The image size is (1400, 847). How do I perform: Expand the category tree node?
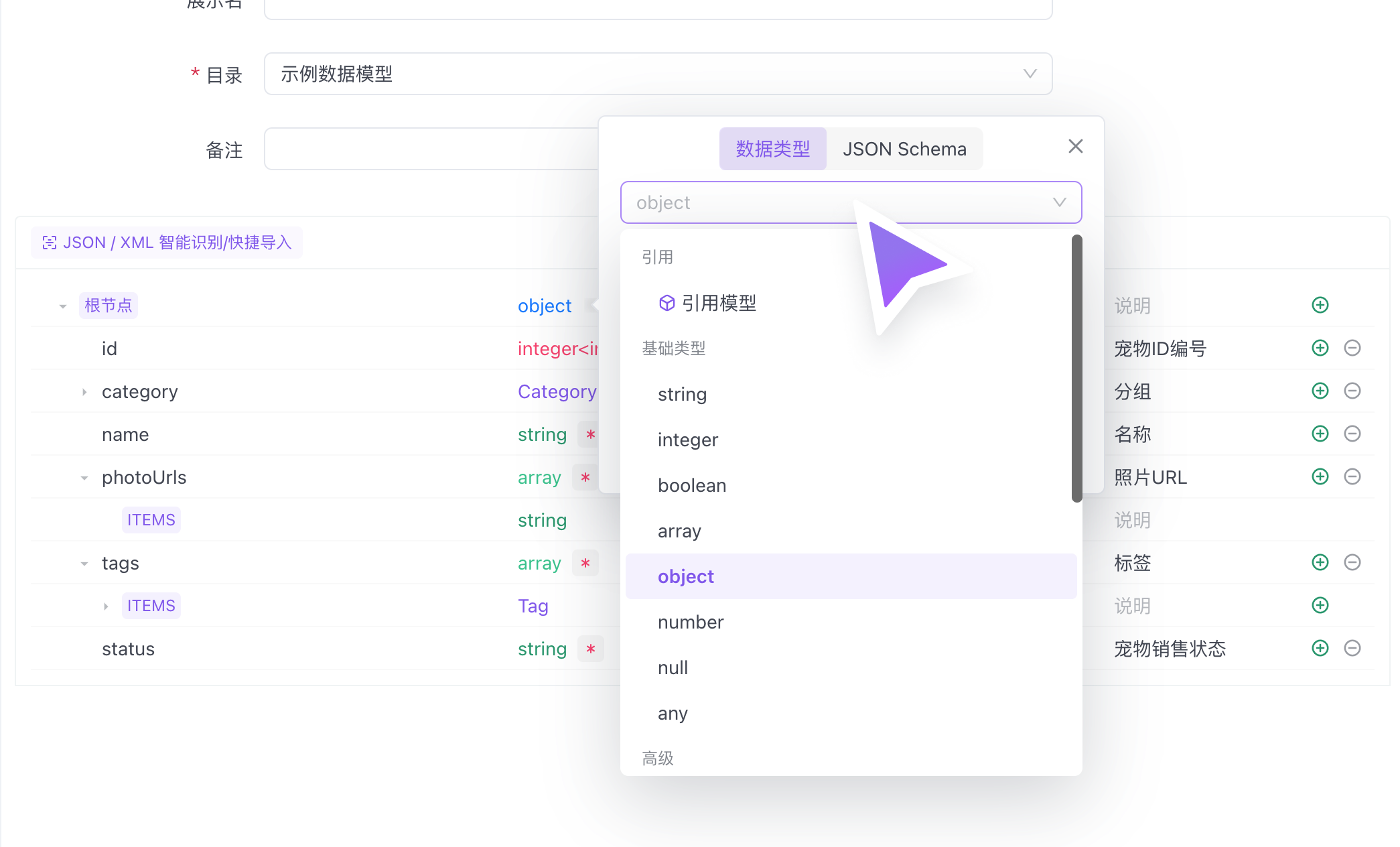click(x=84, y=392)
